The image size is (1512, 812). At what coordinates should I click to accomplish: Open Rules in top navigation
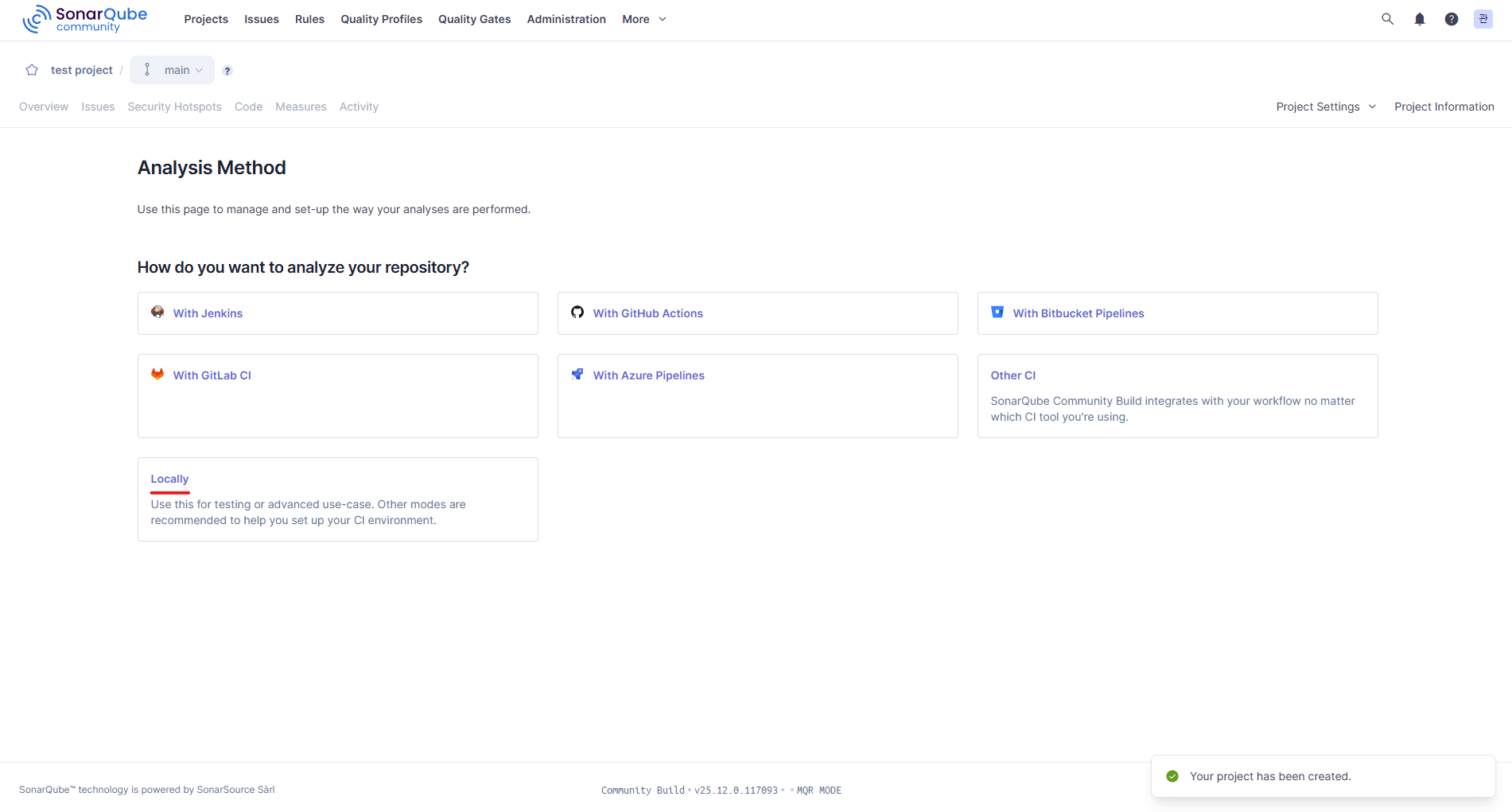point(309,19)
